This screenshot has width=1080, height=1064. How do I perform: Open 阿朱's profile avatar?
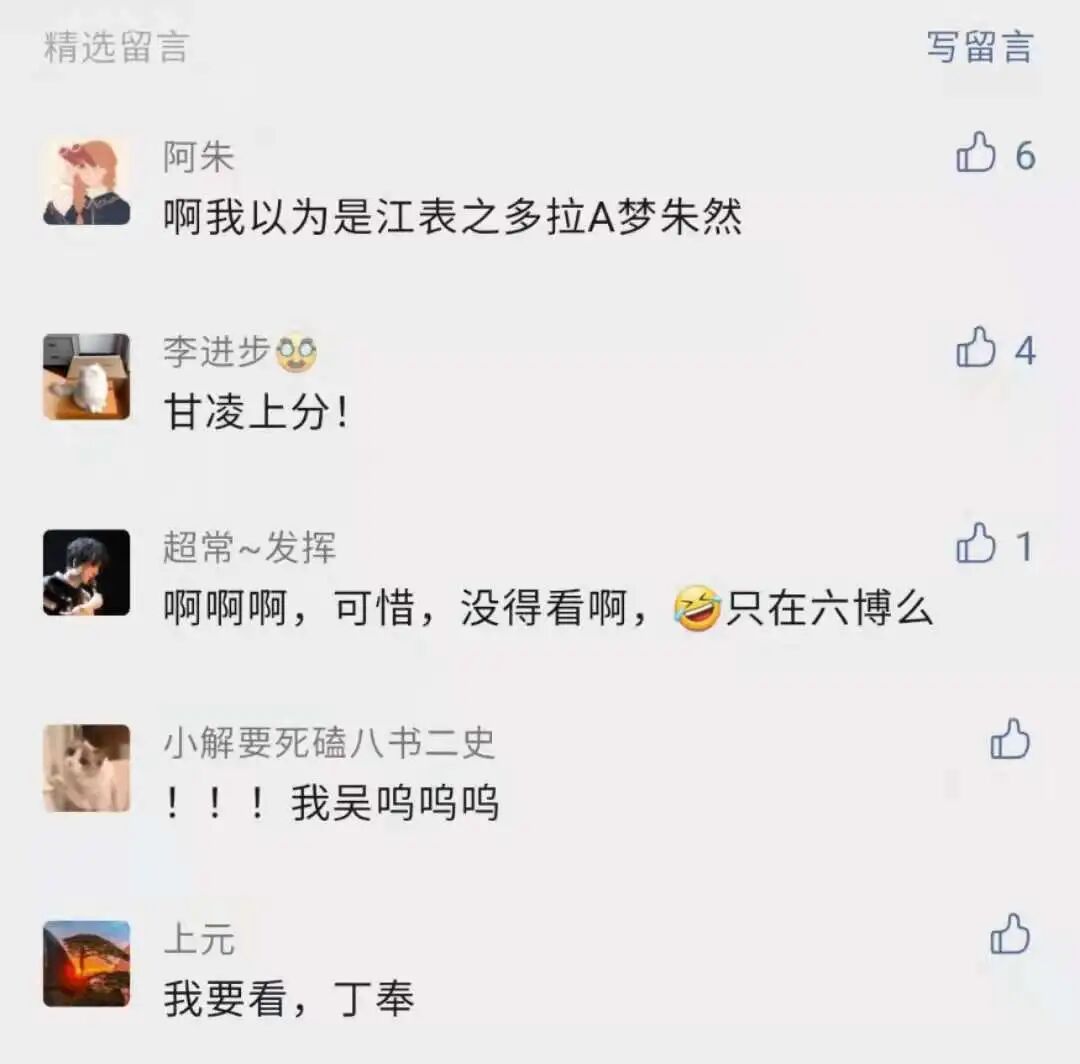(x=87, y=182)
